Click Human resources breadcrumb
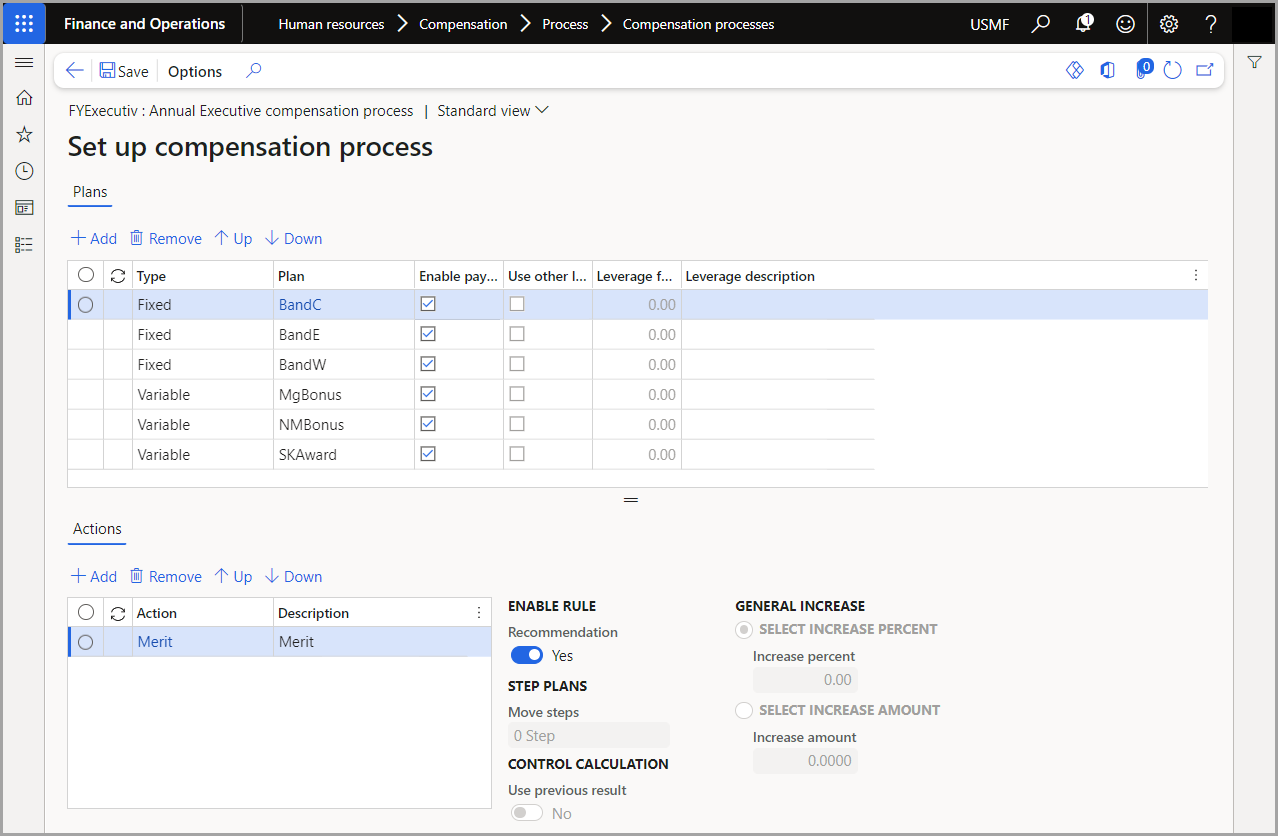The height and width of the screenshot is (836, 1278). (331, 24)
